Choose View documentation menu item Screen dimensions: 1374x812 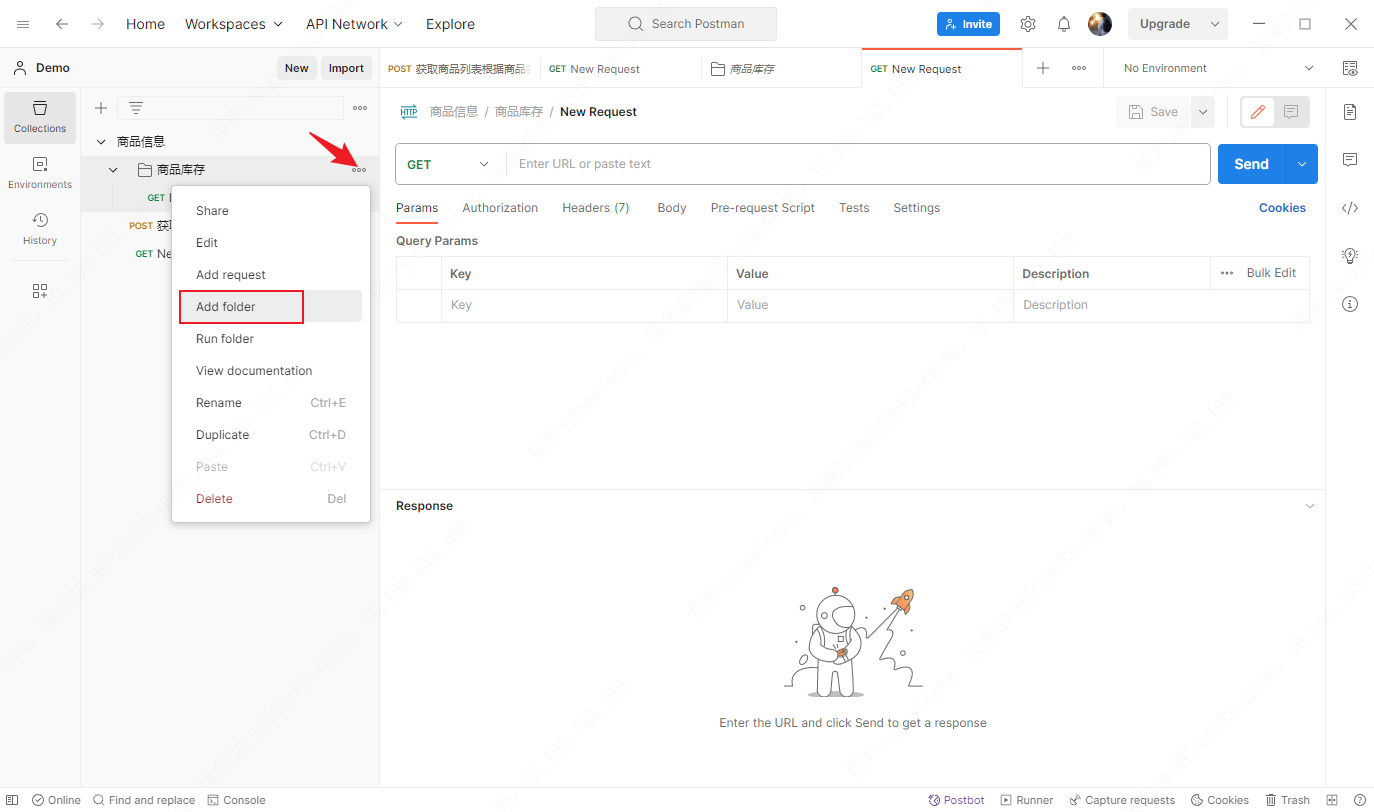[x=271, y=371]
